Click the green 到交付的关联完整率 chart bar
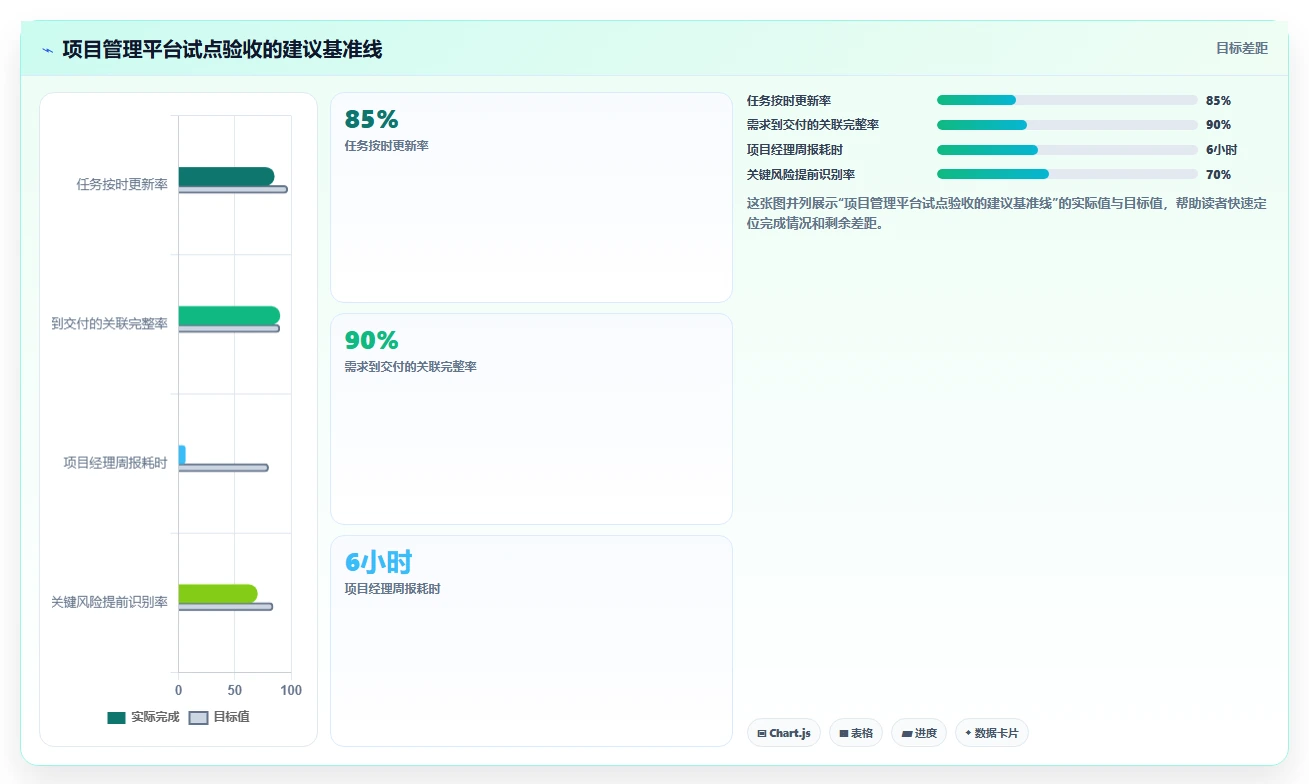The height and width of the screenshot is (784, 1309). tap(229, 316)
